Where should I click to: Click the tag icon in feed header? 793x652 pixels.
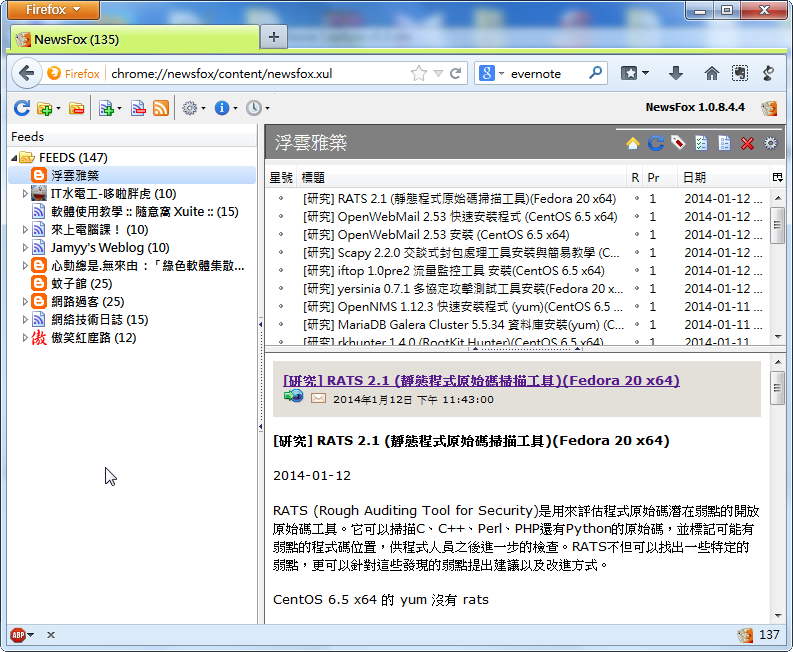(678, 143)
